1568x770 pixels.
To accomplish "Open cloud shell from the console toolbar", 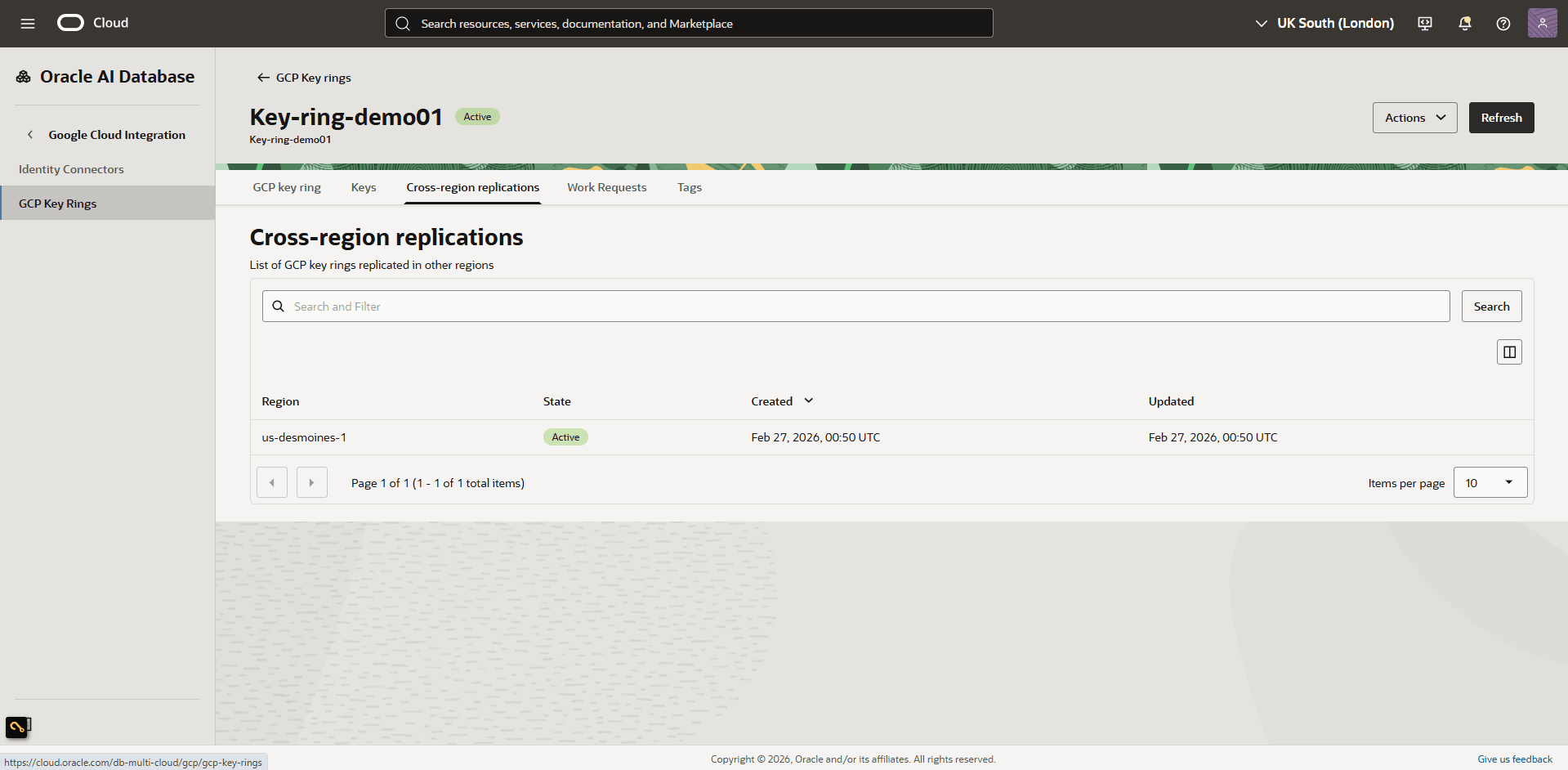I will pyautogui.click(x=1424, y=23).
